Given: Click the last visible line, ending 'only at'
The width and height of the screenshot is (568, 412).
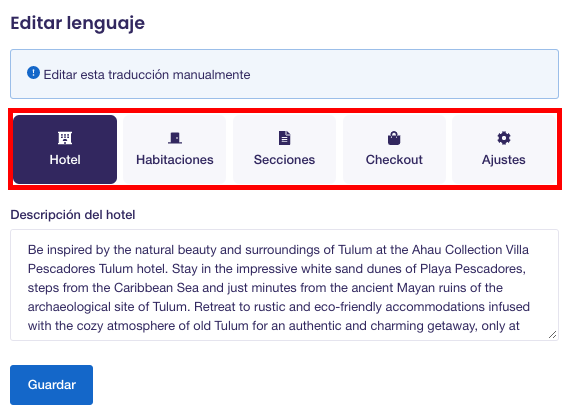Looking at the screenshot, I should (x=273, y=325).
